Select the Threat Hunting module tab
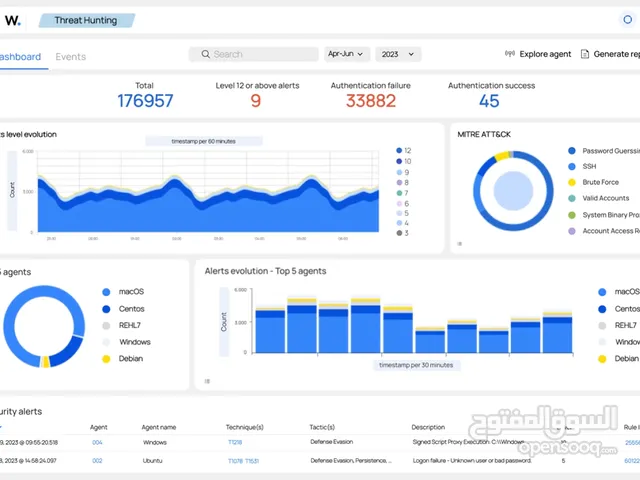 [x=87, y=20]
